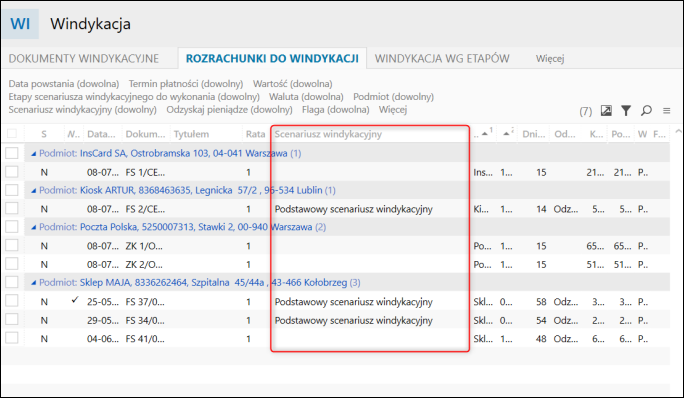
Task: Open the magnifier search icon
Action: (x=646, y=111)
